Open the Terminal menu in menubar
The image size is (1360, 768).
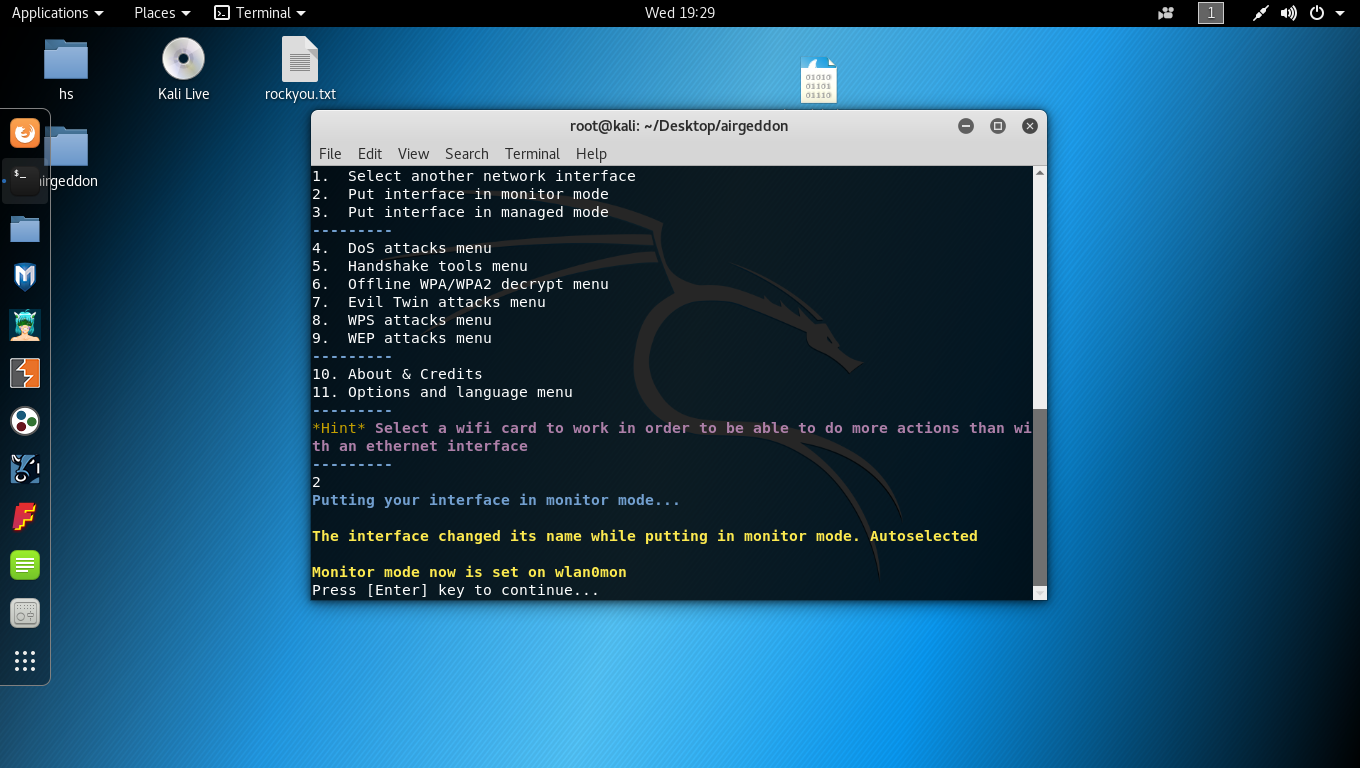click(x=532, y=154)
